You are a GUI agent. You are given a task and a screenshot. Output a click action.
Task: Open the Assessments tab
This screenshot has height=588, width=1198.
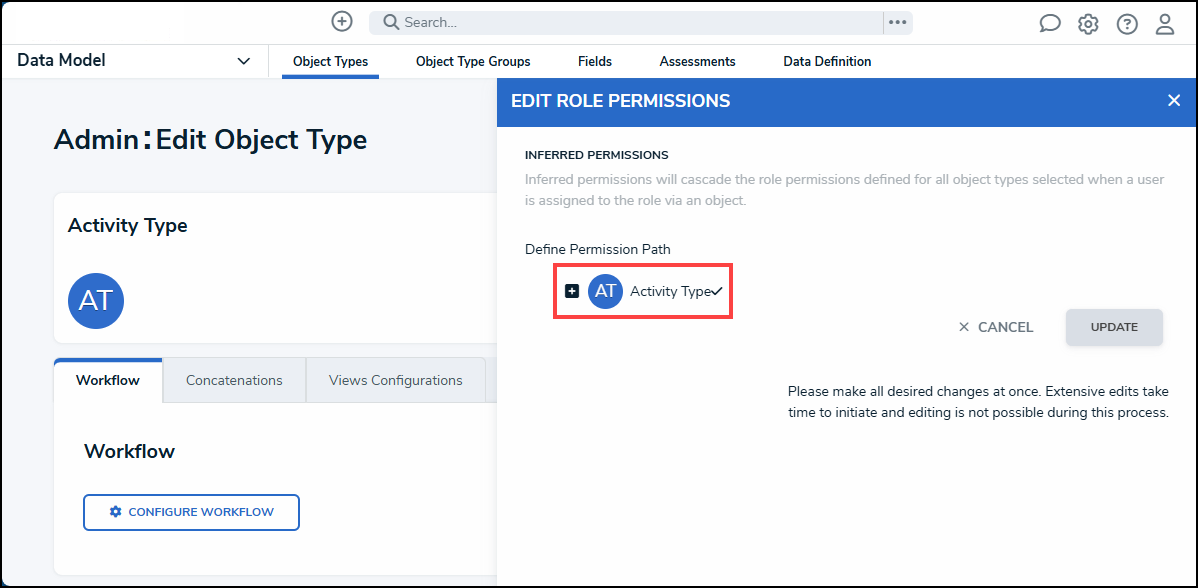point(697,62)
